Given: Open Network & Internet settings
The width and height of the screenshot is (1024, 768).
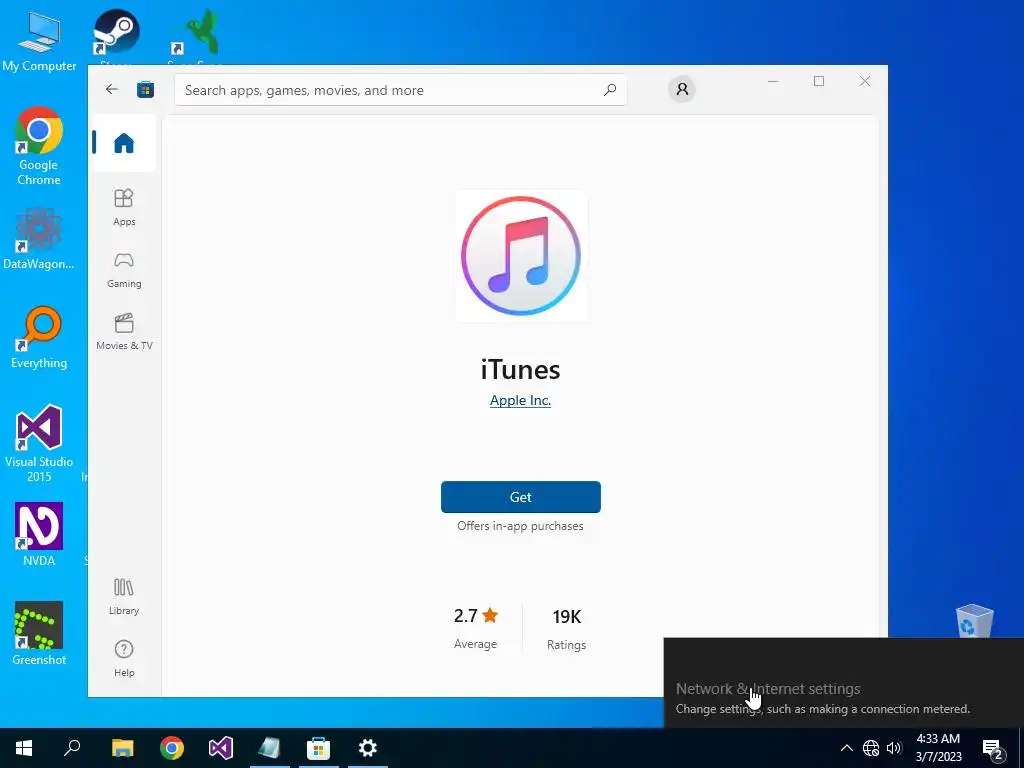Looking at the screenshot, I should click(x=768, y=688).
